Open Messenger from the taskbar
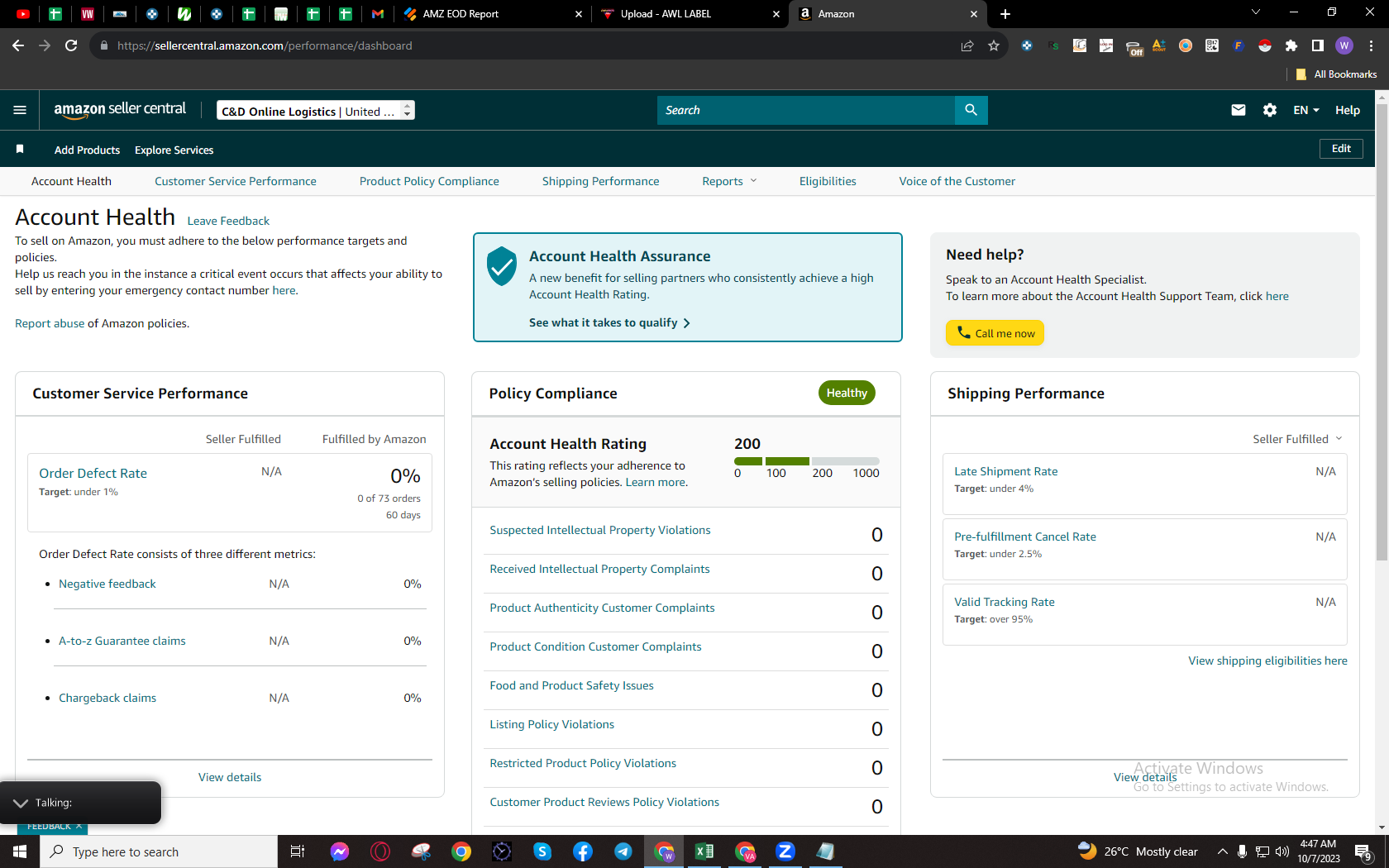1389x868 pixels. pyautogui.click(x=340, y=851)
